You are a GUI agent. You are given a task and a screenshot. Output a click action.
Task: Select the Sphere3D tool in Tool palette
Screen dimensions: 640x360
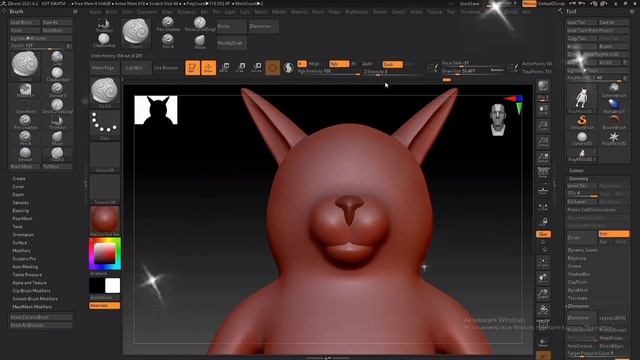[x=582, y=138]
